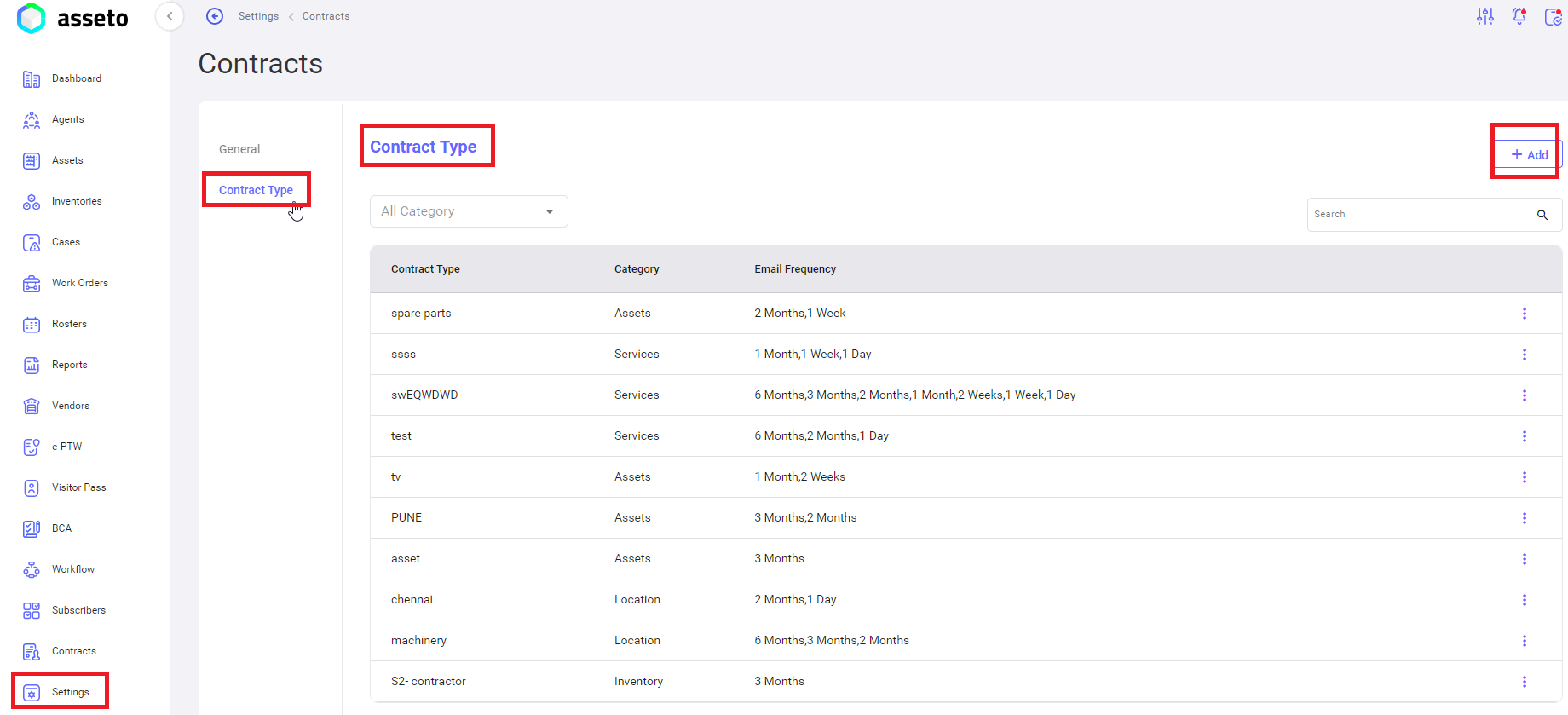1568x715 pixels.
Task: Click the Settings breadcrumb link
Action: (x=258, y=16)
